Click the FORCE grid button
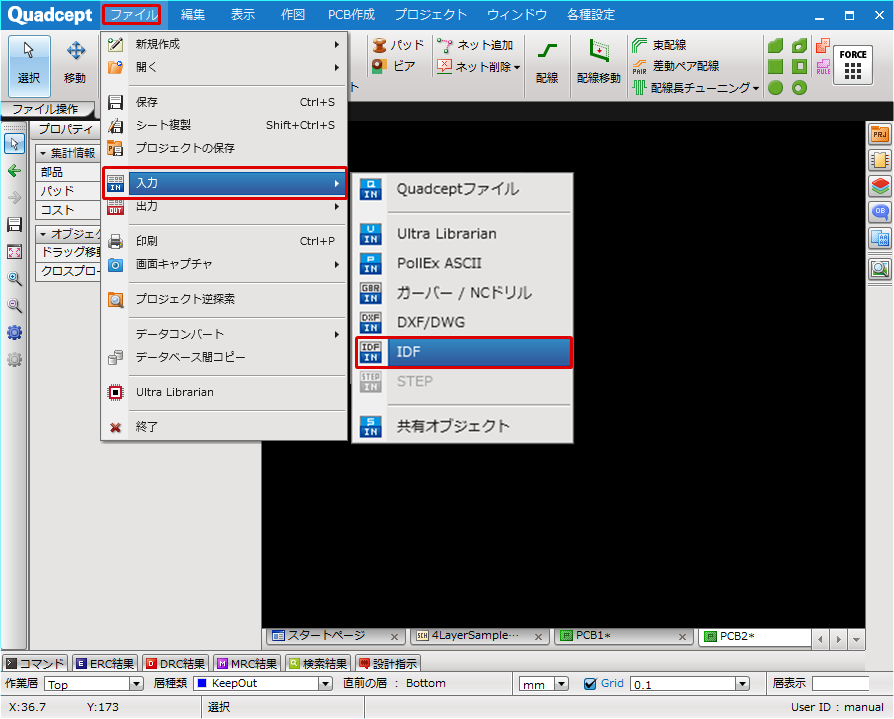 (852, 64)
